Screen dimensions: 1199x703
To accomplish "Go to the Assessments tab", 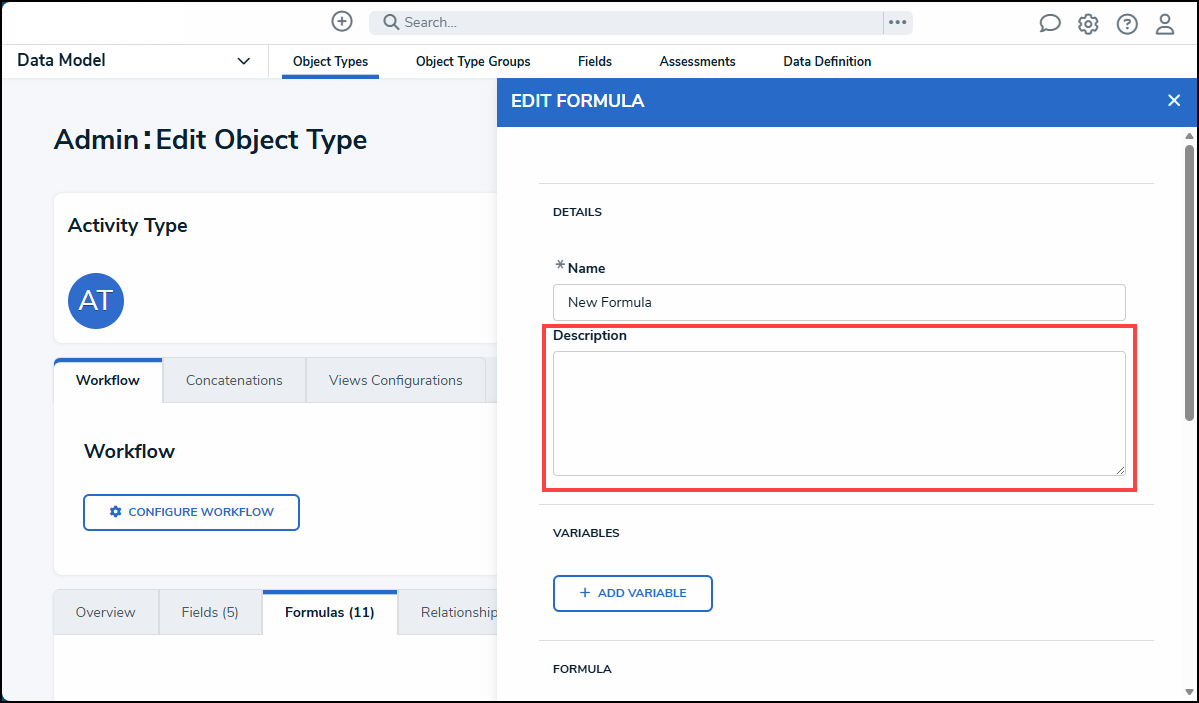I will [x=697, y=61].
